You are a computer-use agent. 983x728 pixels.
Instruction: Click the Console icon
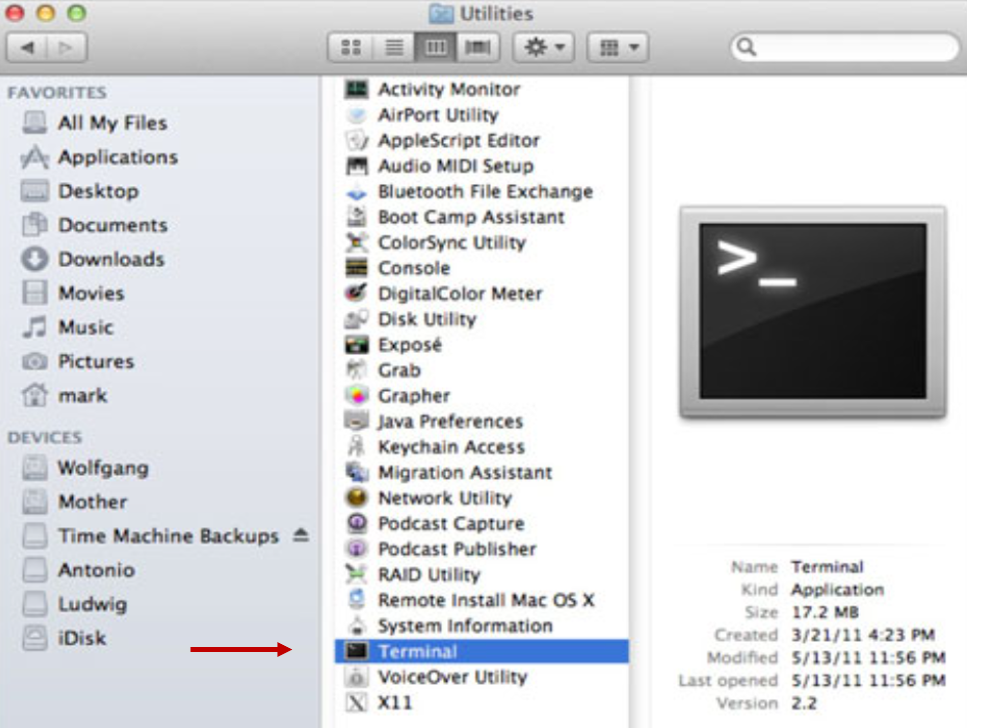click(x=357, y=268)
